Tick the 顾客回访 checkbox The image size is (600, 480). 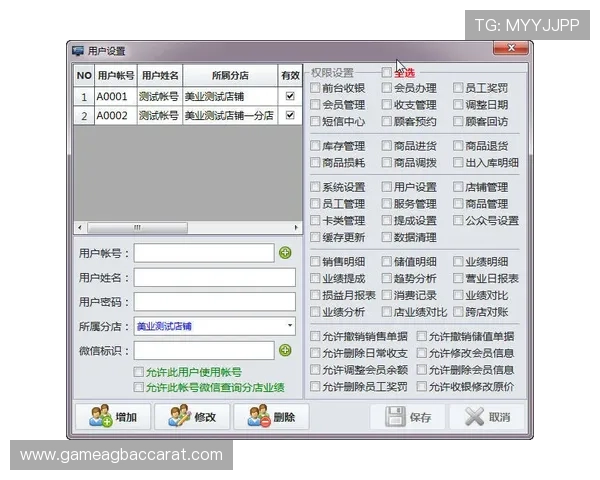pyautogui.click(x=458, y=121)
